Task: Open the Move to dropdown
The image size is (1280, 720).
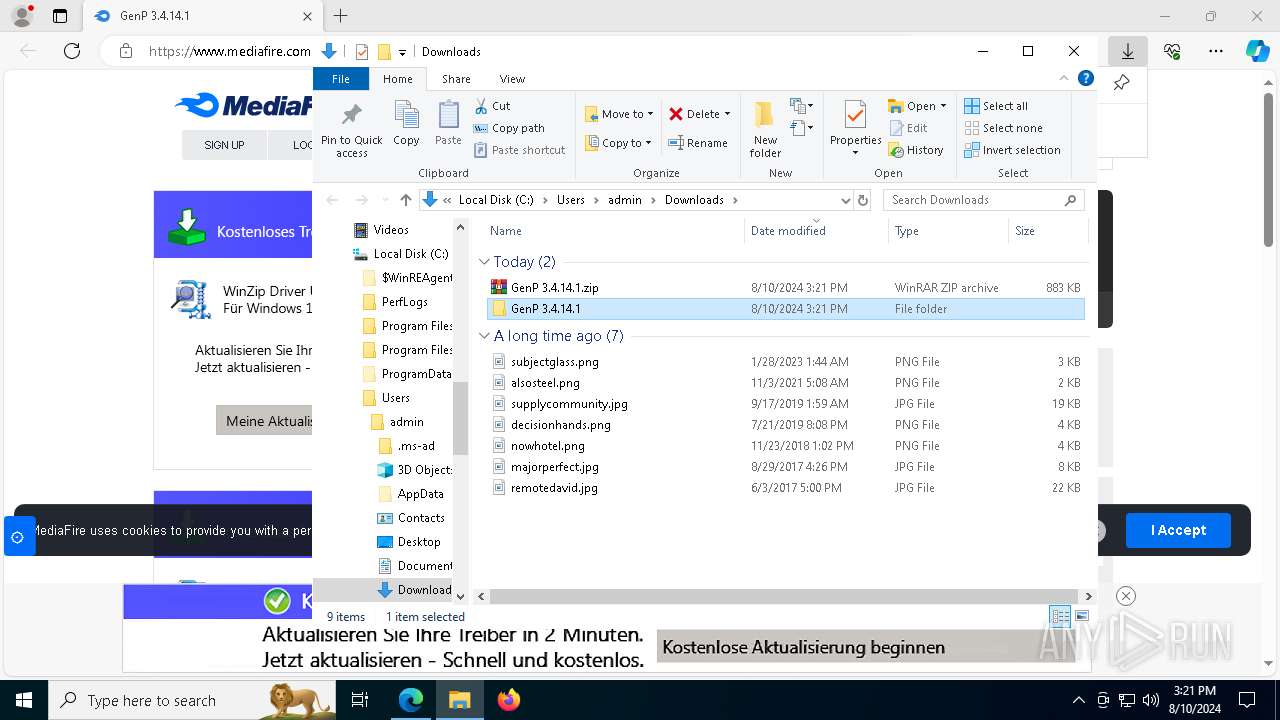Action: (619, 114)
